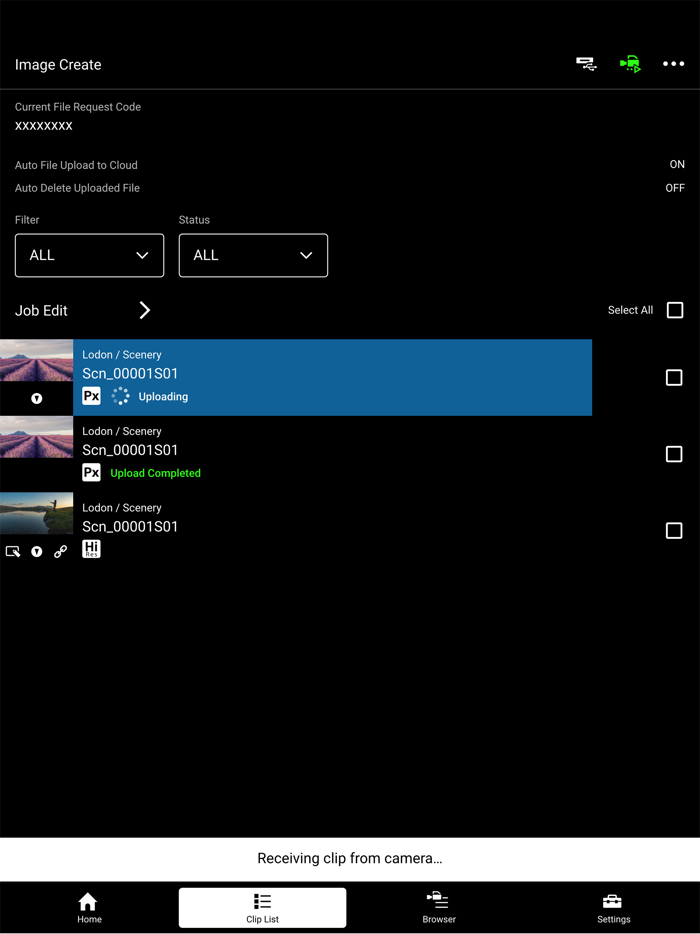Screen dimensions: 700x934
Task: Select the Scn_00001S01 name in Uploading row
Action: click(130, 373)
